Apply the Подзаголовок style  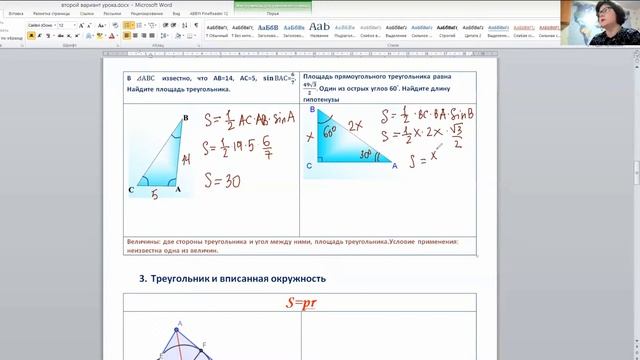(x=345, y=31)
